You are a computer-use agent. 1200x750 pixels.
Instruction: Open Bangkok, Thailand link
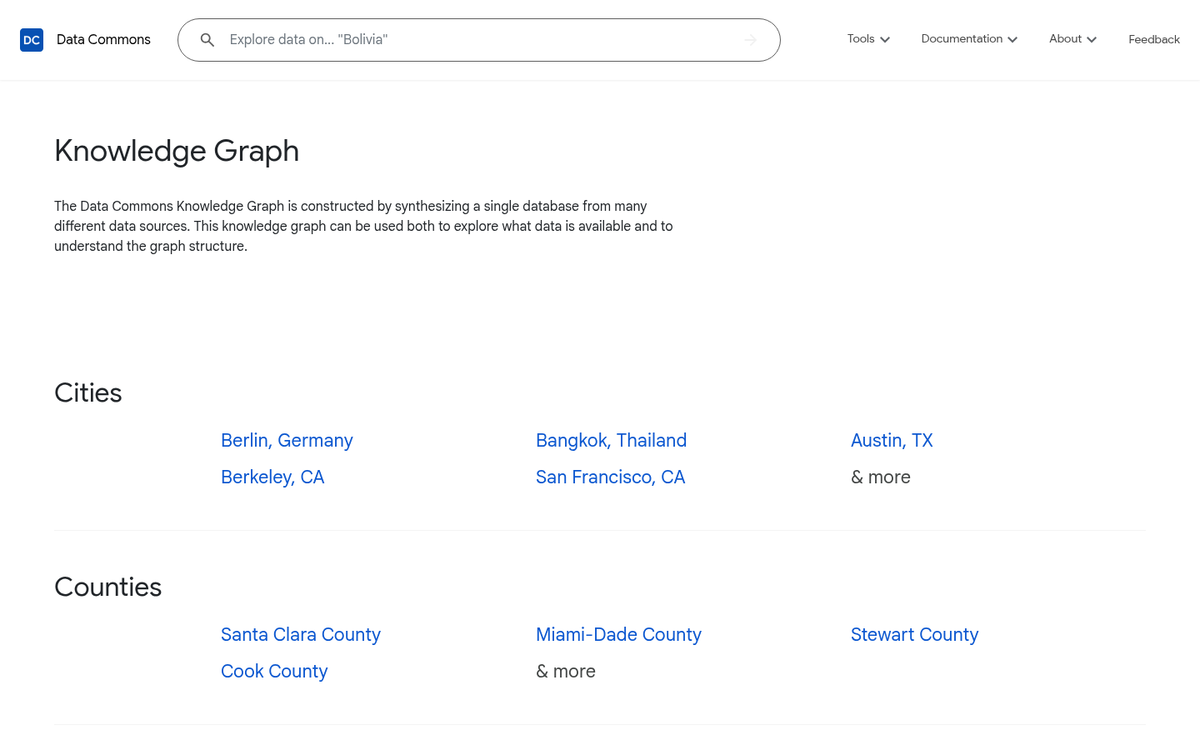611,440
